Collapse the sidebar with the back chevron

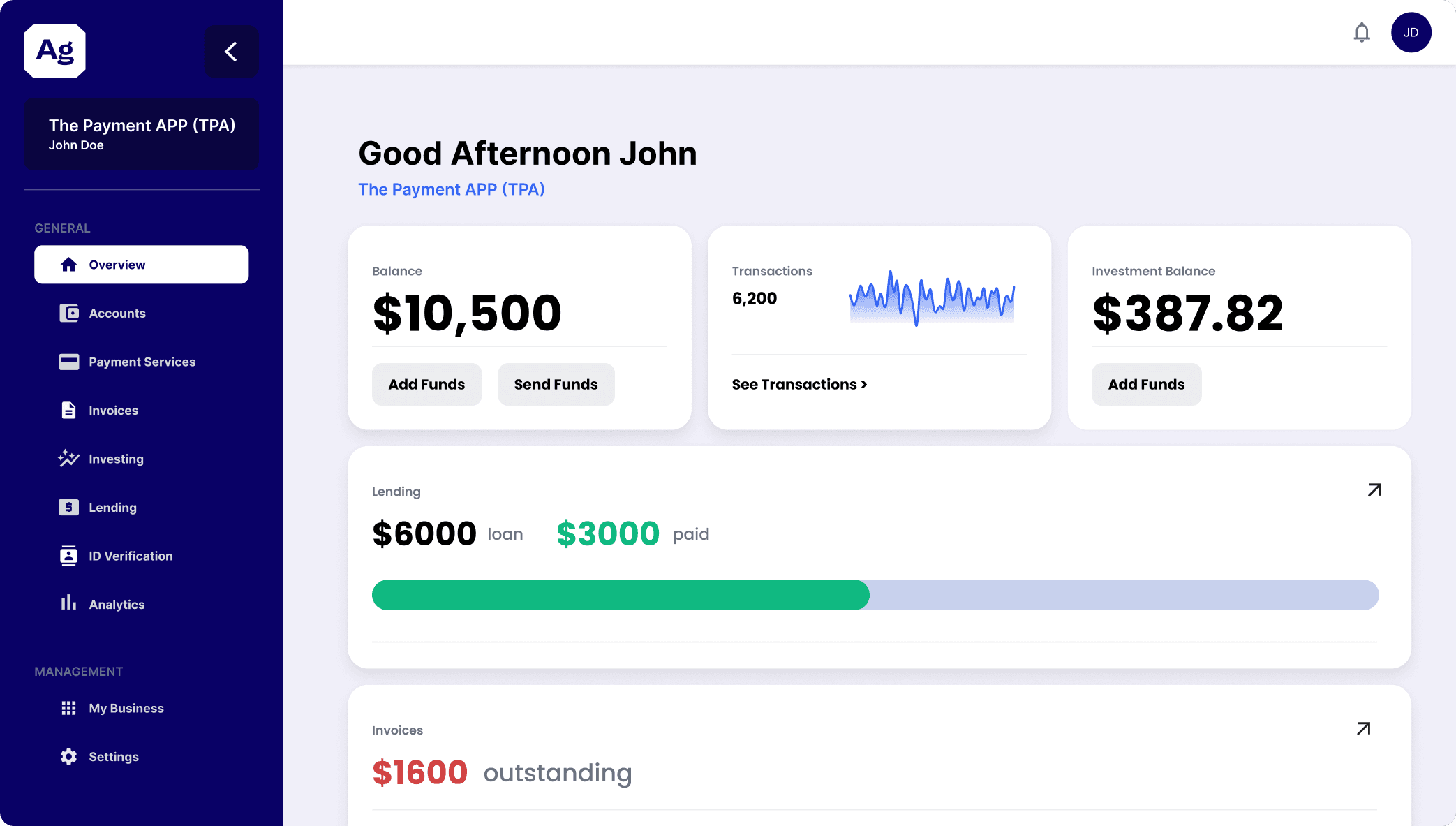point(231,51)
